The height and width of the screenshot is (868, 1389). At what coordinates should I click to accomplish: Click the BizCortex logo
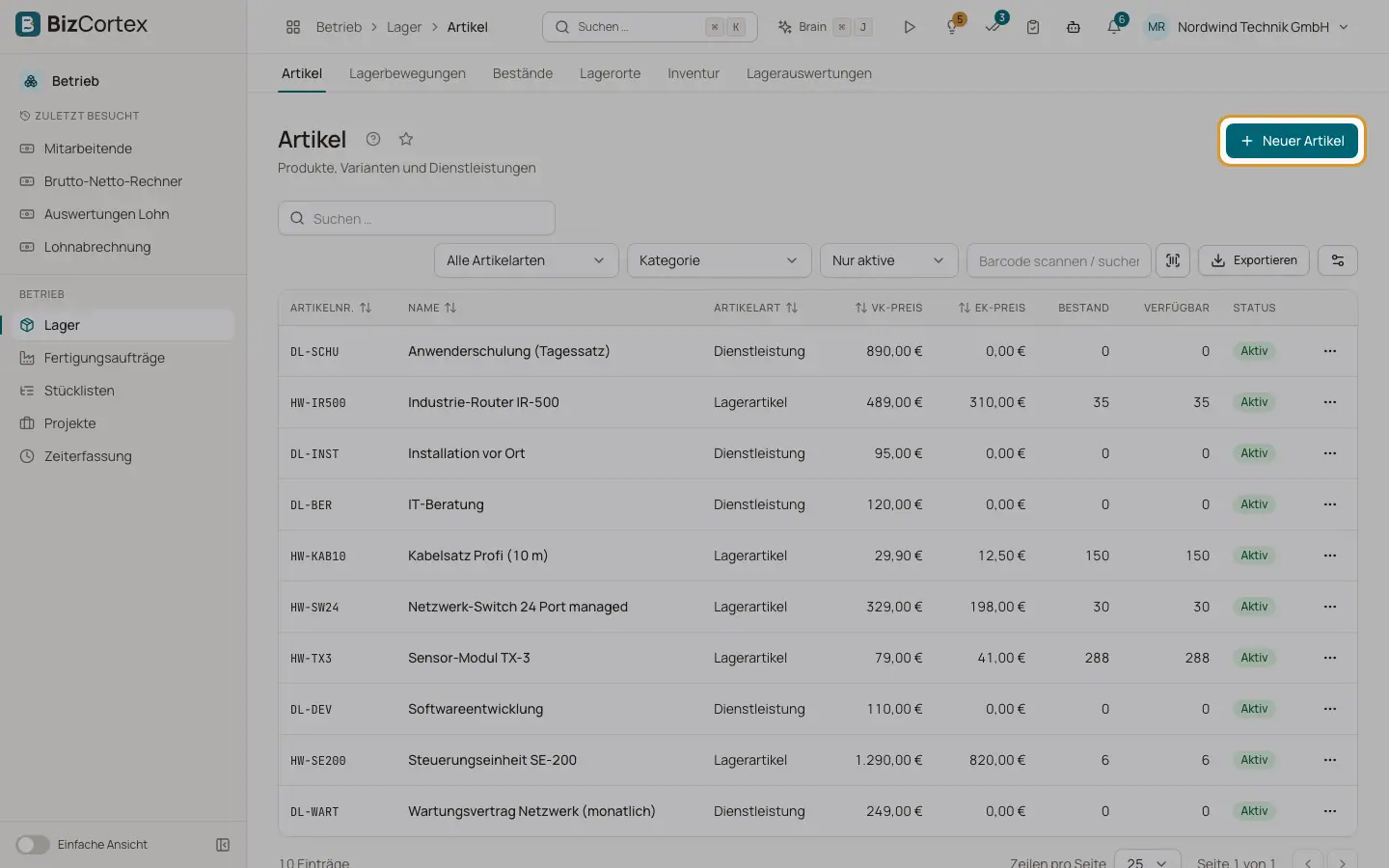click(83, 24)
